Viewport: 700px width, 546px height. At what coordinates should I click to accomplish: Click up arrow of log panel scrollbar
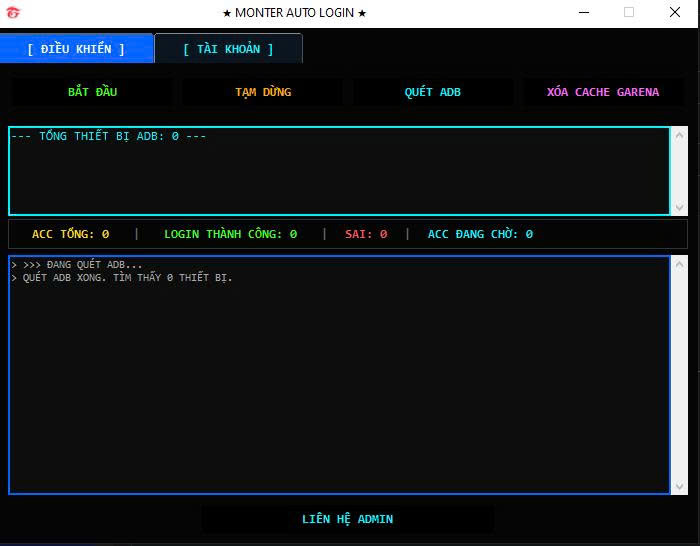pos(679,264)
